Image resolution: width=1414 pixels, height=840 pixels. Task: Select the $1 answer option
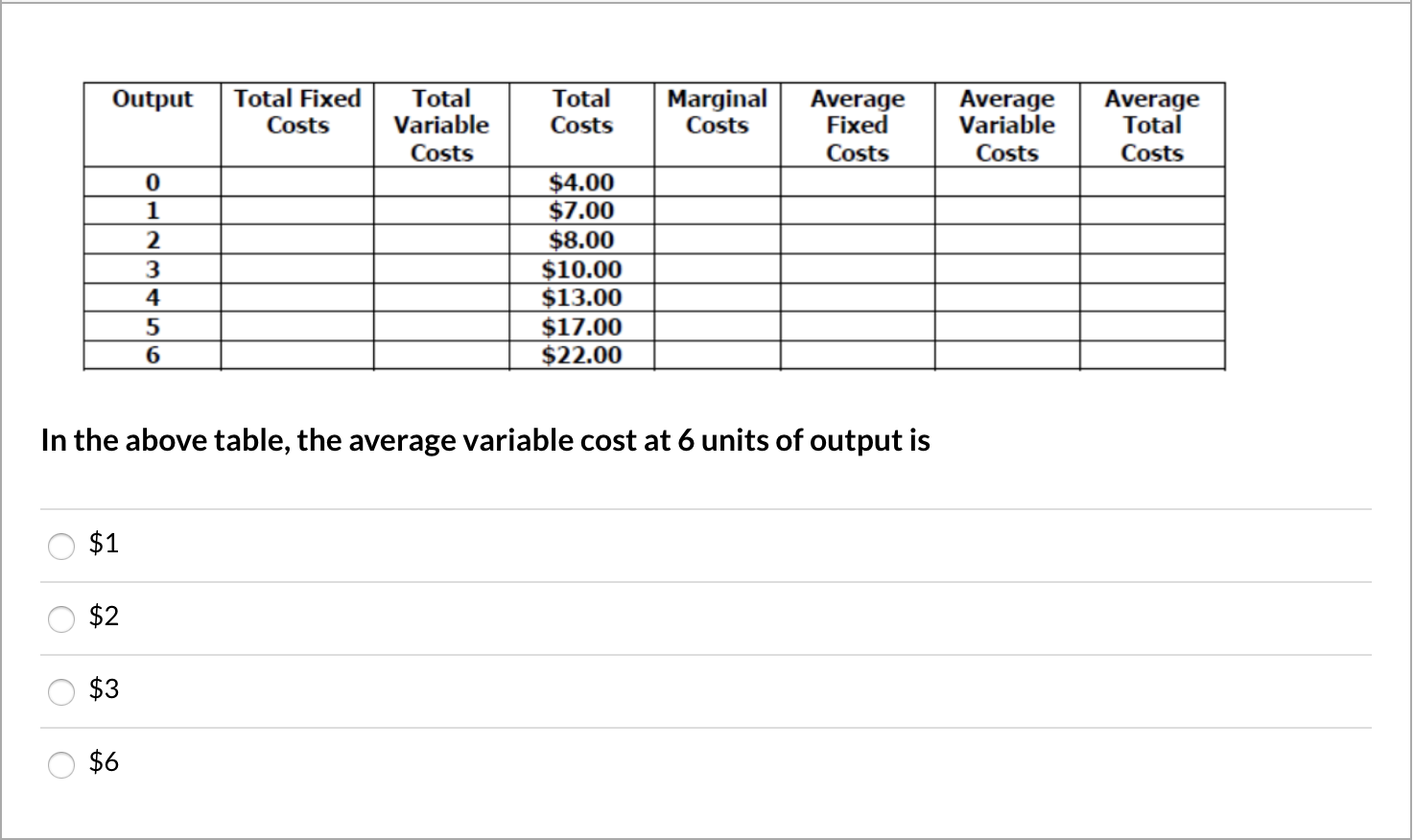(x=61, y=546)
